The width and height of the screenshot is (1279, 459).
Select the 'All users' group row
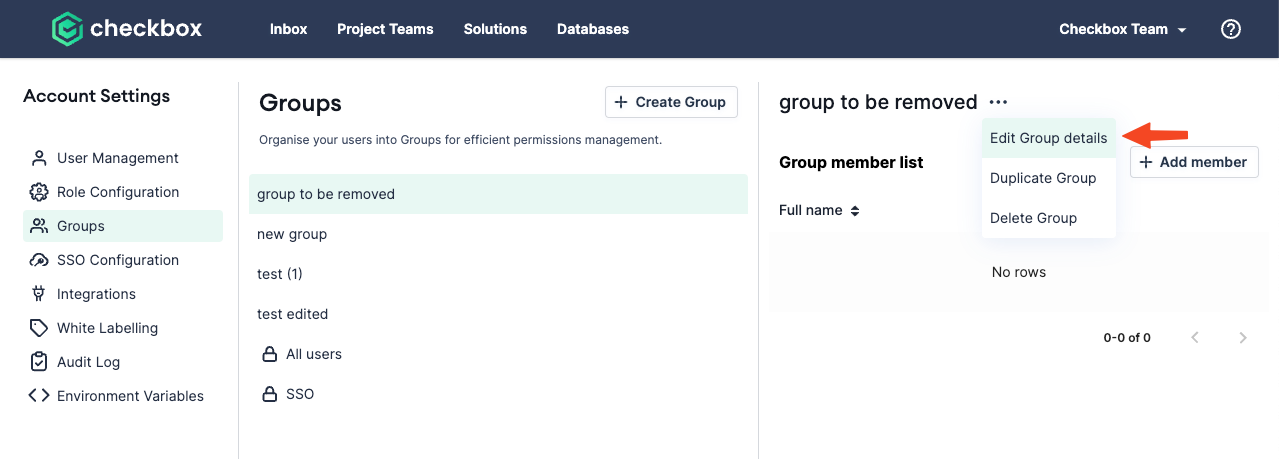click(x=498, y=354)
